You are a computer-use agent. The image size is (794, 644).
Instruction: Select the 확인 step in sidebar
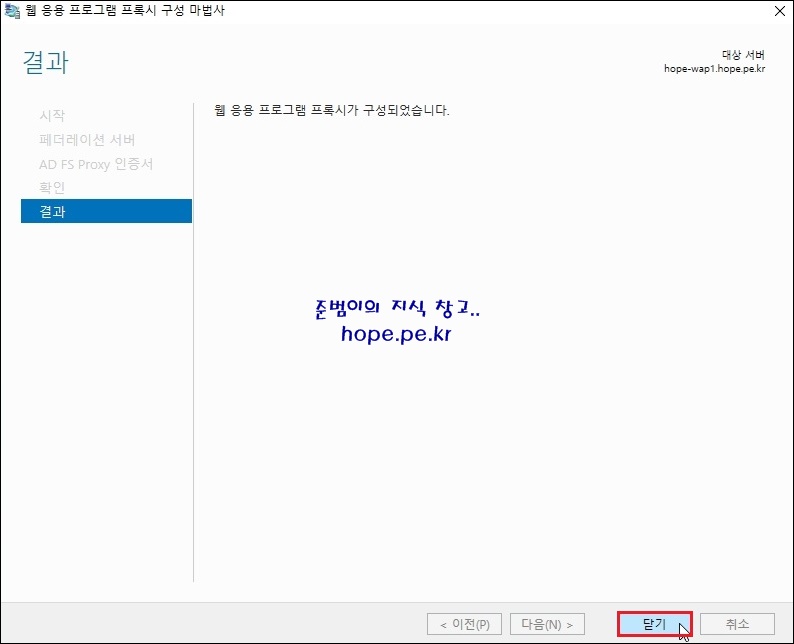point(52,188)
